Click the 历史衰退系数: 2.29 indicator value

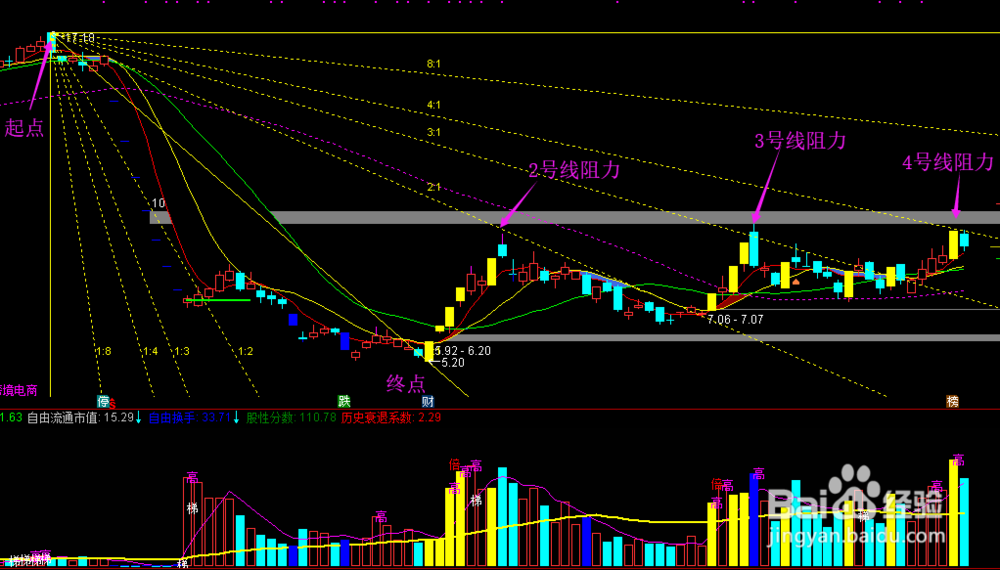pos(391,418)
